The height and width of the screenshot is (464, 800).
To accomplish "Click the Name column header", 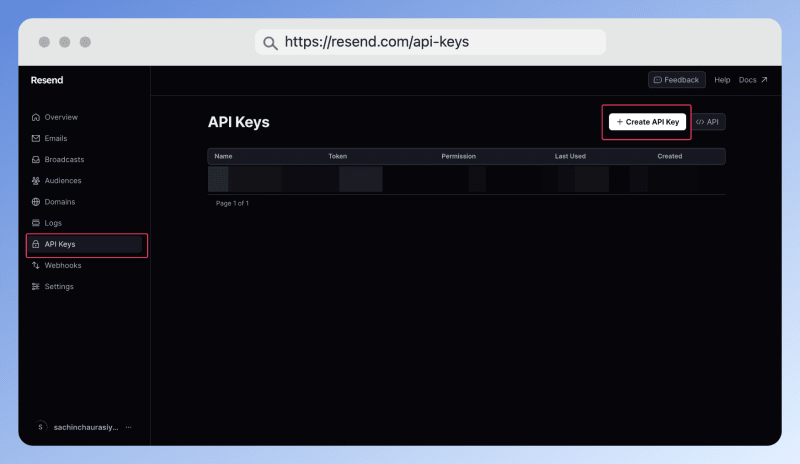I will coord(223,156).
